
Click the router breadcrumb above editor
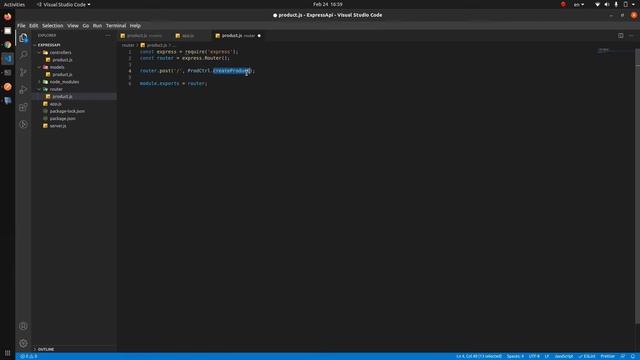[128, 45]
